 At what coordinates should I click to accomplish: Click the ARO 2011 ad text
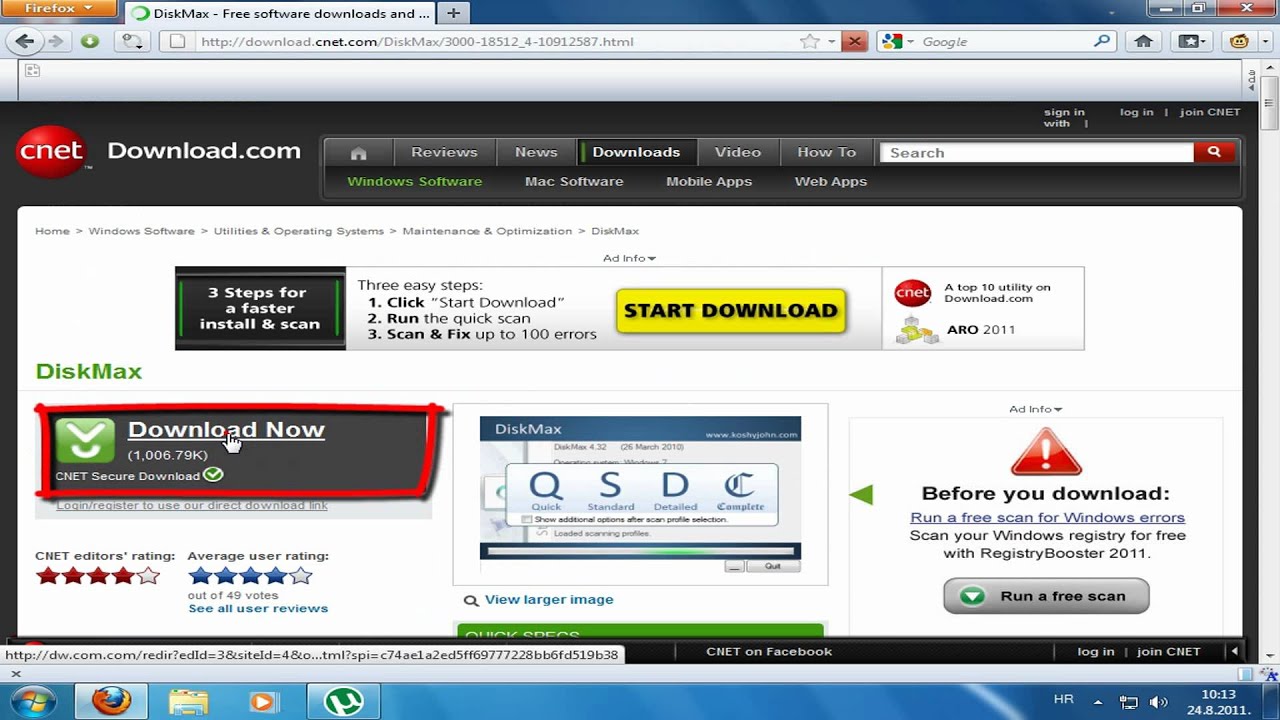[x=981, y=329]
